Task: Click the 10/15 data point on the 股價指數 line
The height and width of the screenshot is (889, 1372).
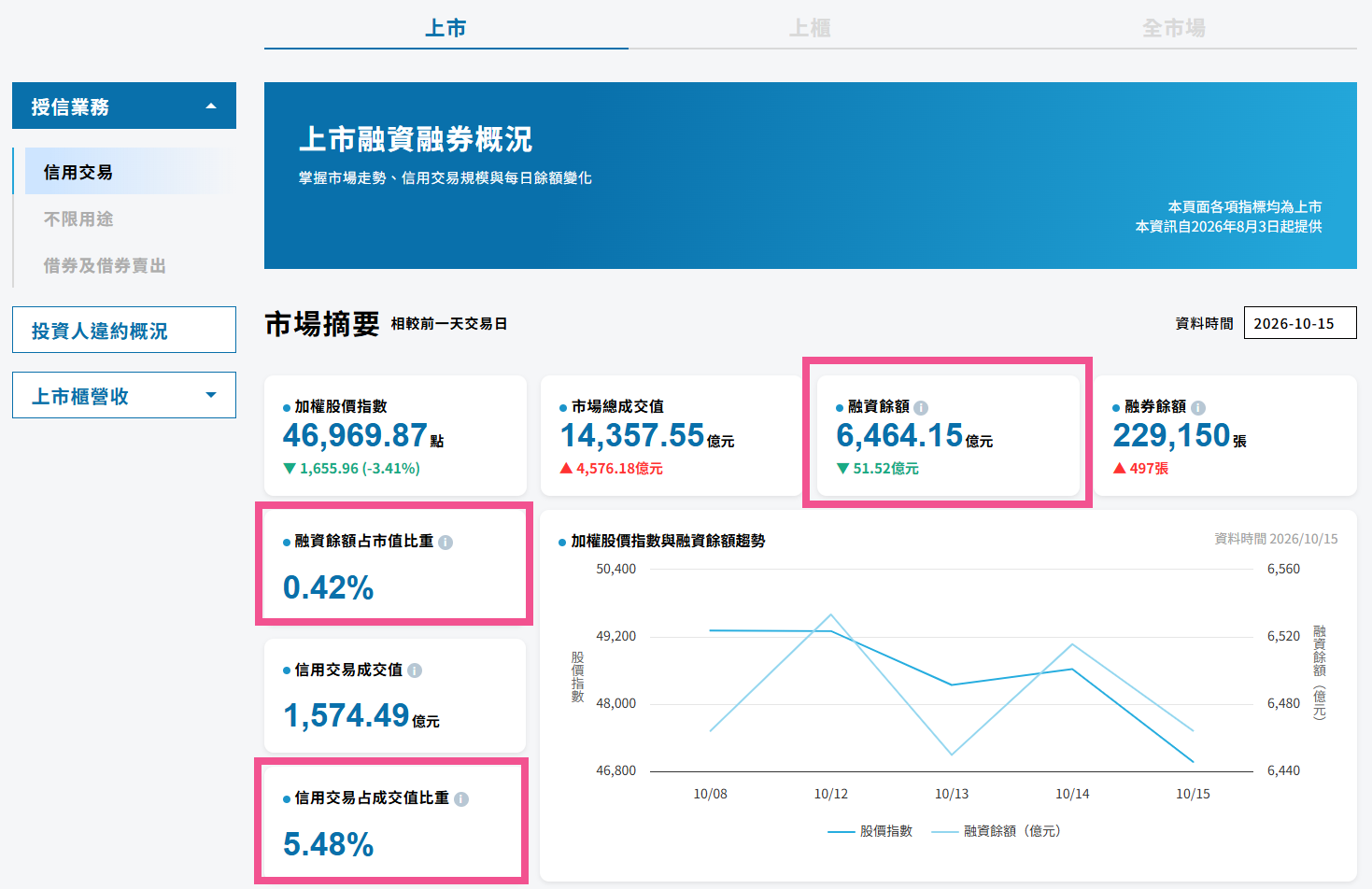Action: (1193, 762)
